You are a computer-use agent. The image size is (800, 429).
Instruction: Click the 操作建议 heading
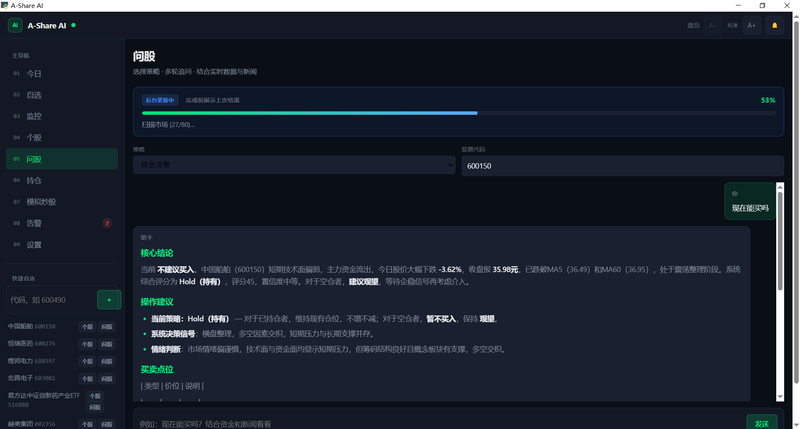(157, 302)
